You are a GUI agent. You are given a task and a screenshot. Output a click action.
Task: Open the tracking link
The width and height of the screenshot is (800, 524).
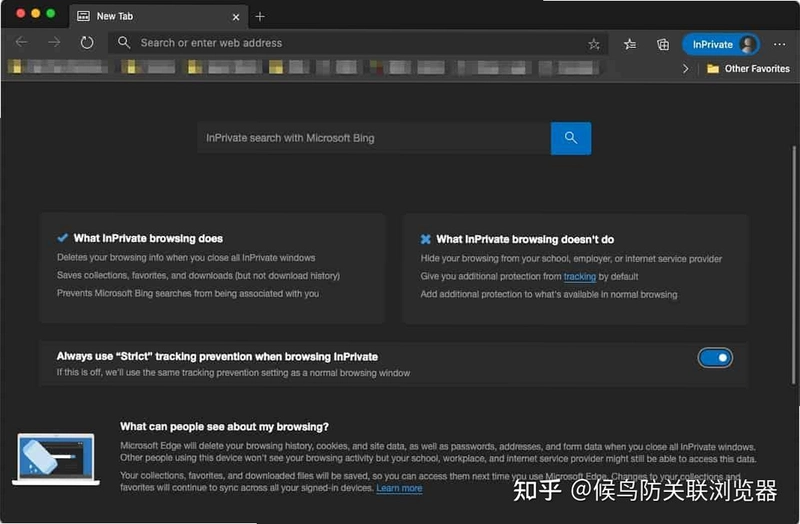pyautogui.click(x=580, y=276)
